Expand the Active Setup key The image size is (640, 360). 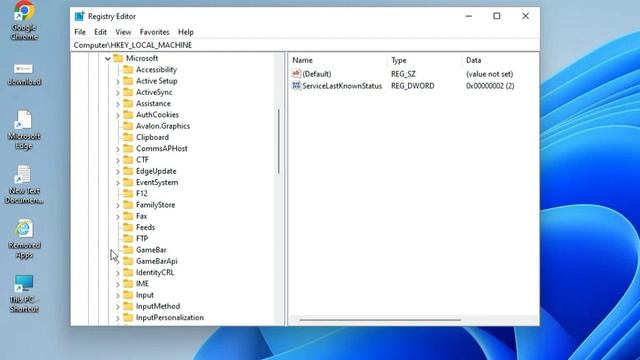point(118,82)
